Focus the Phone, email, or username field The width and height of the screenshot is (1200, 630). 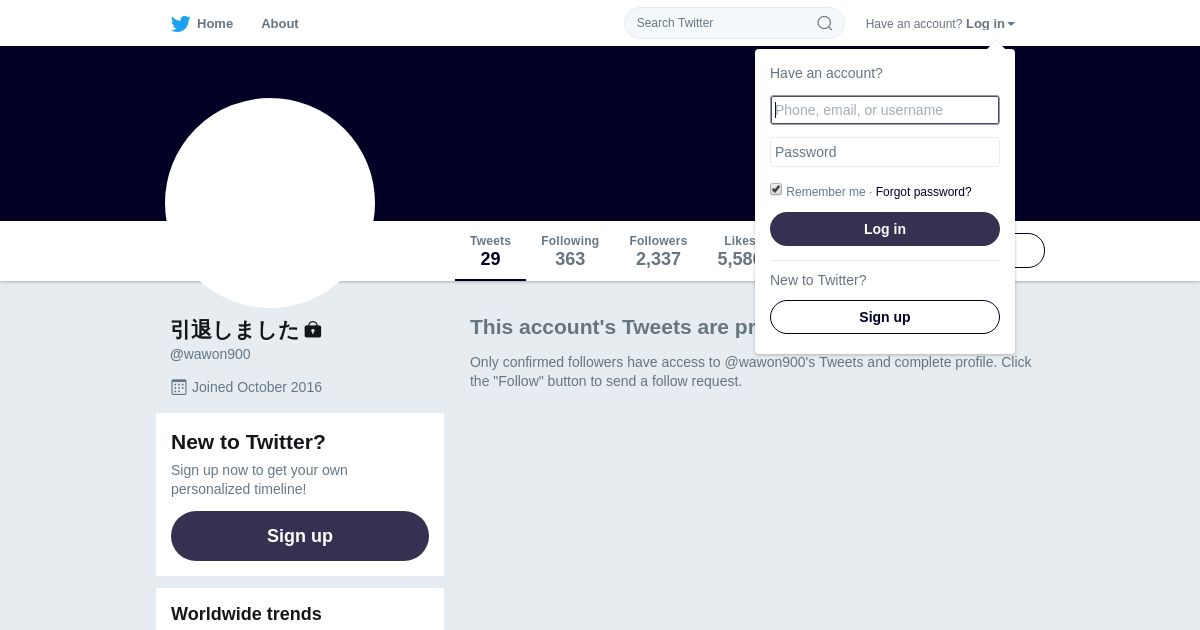(885, 110)
